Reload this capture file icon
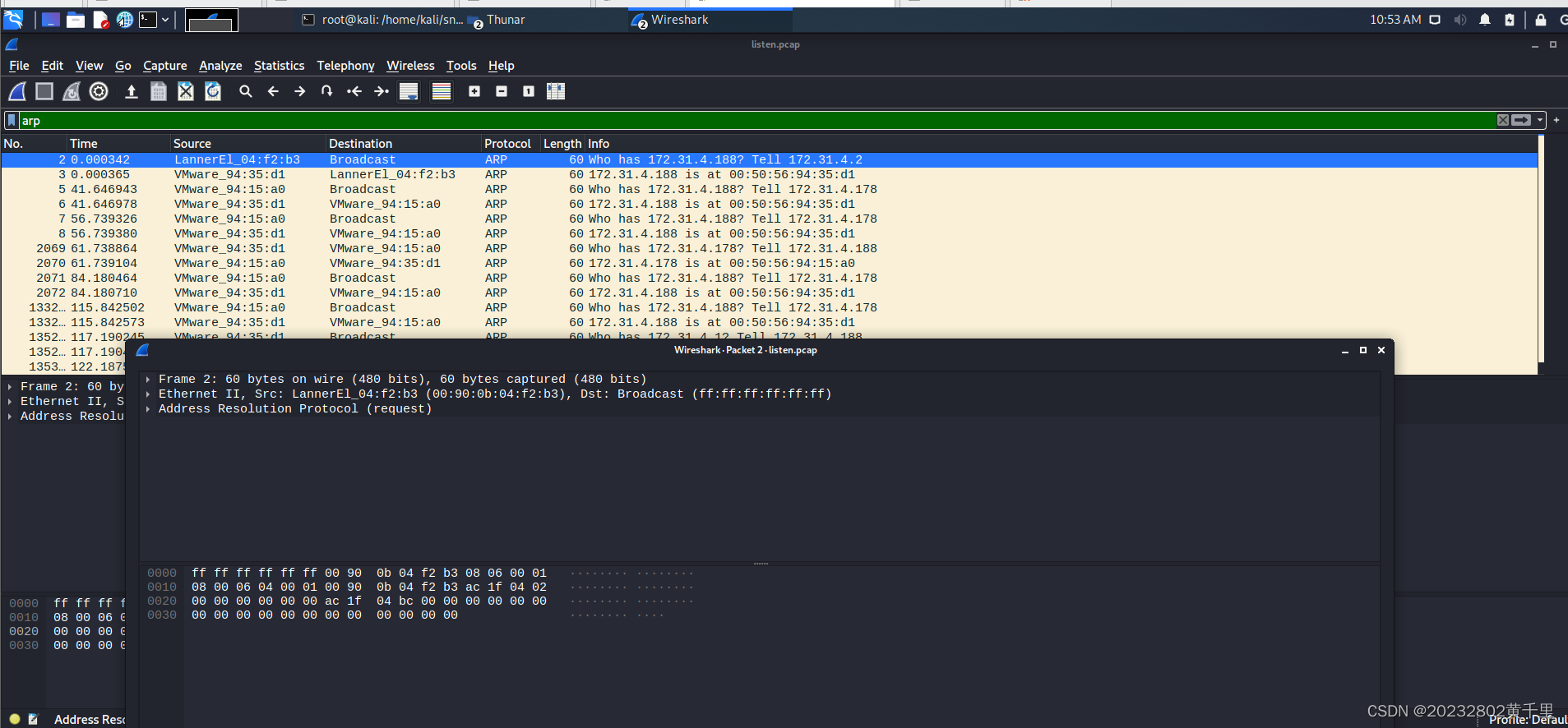The height and width of the screenshot is (728, 1568). click(213, 91)
